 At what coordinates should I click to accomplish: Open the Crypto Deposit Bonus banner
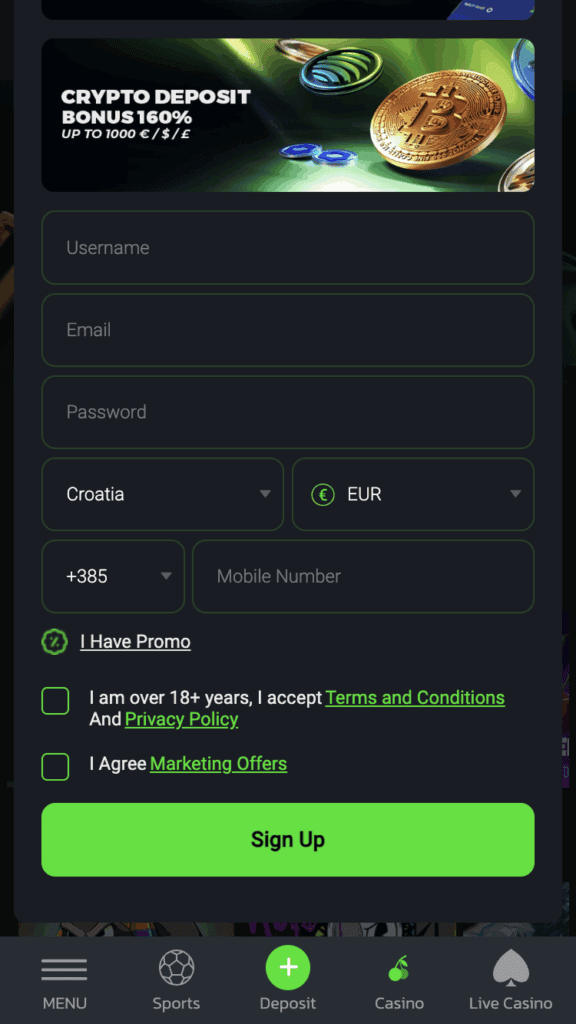point(288,115)
